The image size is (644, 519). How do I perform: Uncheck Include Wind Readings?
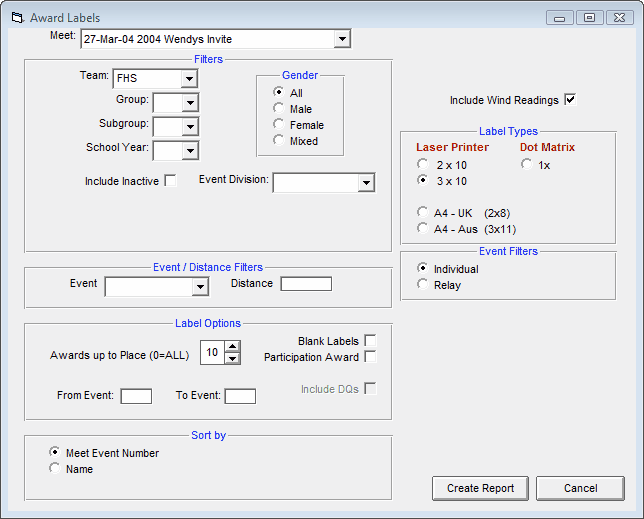[571, 100]
